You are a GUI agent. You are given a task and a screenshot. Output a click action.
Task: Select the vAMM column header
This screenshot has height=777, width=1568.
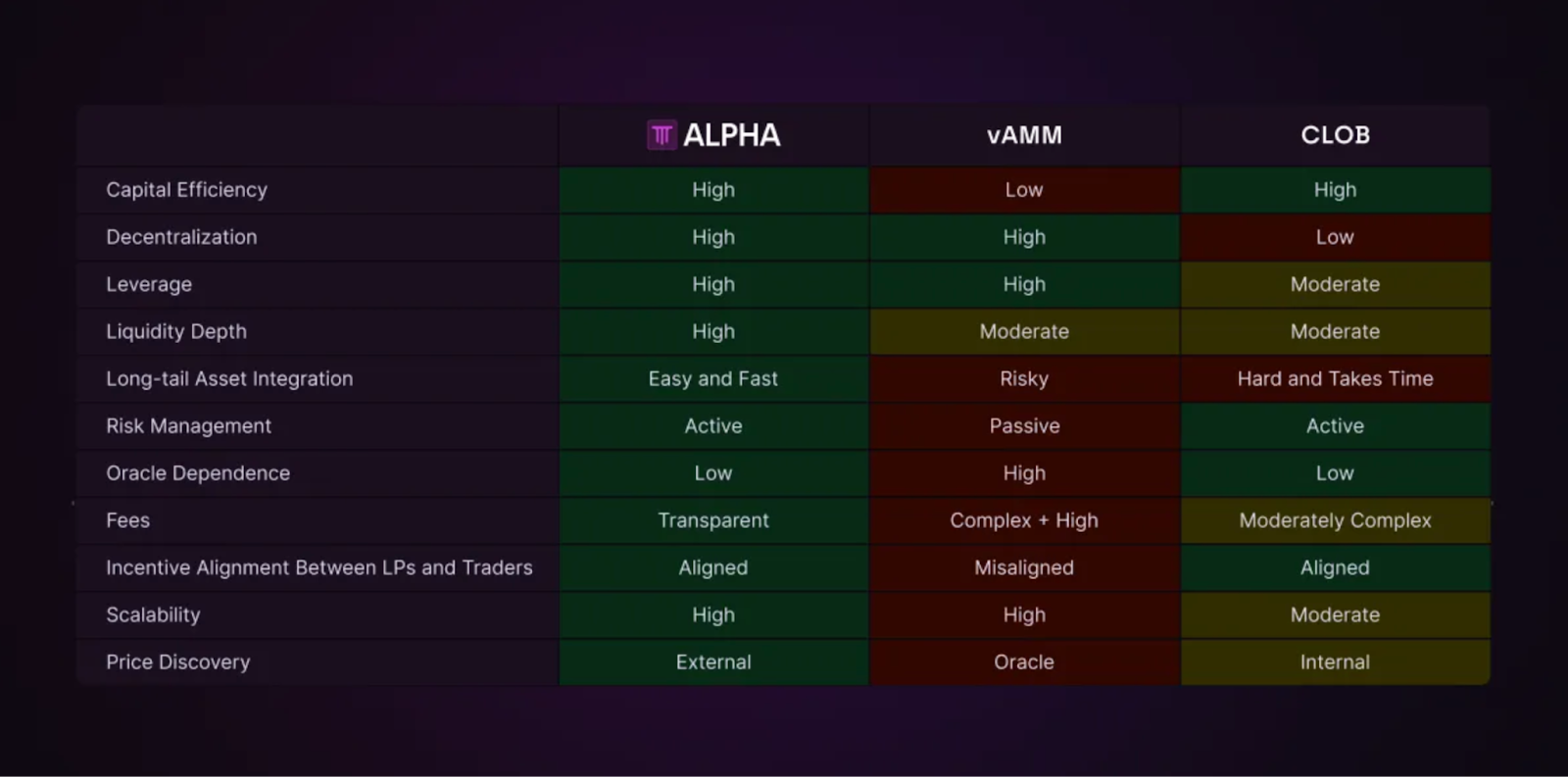[x=1024, y=135]
